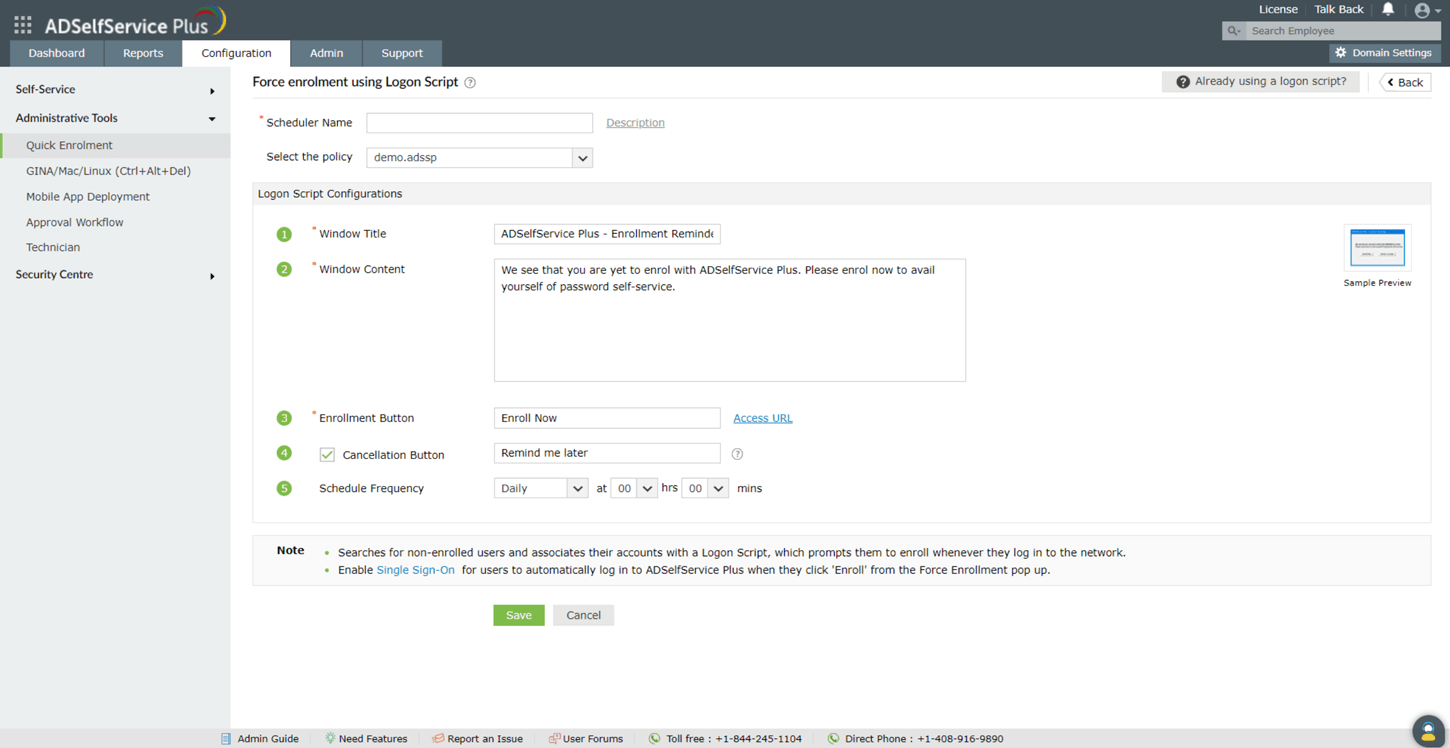Click the Direct Phone icon
The height and width of the screenshot is (748, 1450).
tap(833, 739)
